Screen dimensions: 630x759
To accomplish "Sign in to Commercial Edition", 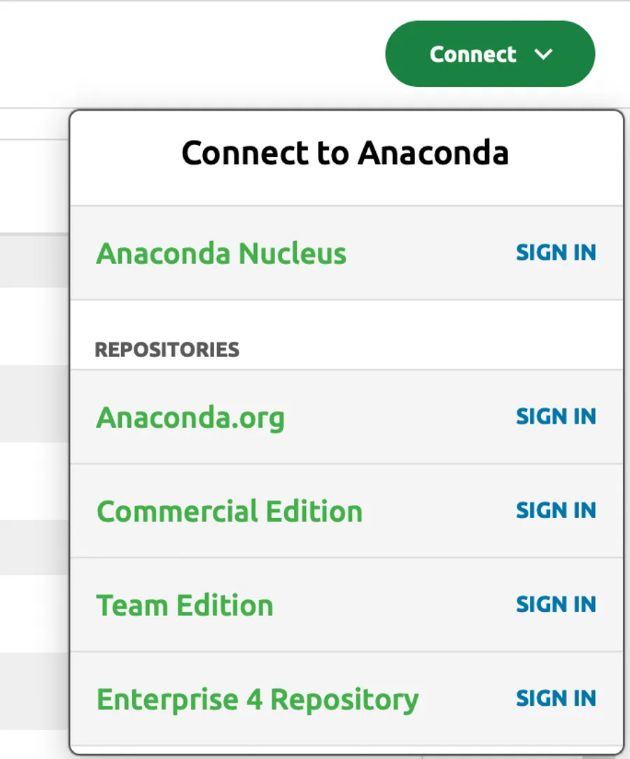I will pyautogui.click(x=555, y=511).
